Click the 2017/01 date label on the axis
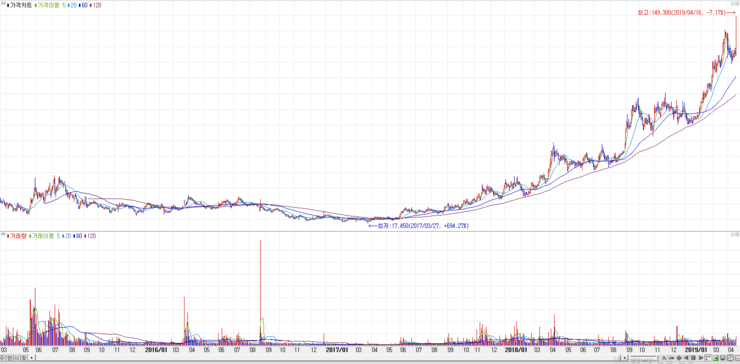 (336, 350)
